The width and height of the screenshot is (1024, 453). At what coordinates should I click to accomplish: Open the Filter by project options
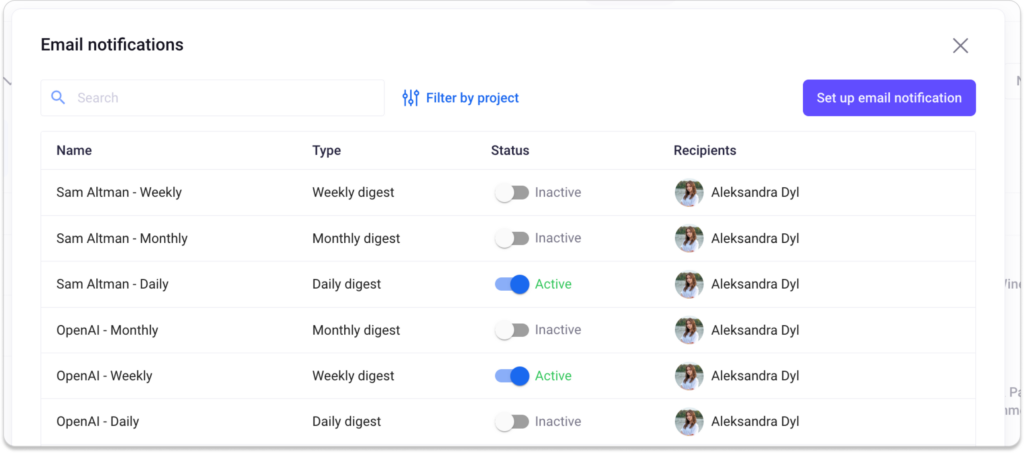[x=472, y=98]
